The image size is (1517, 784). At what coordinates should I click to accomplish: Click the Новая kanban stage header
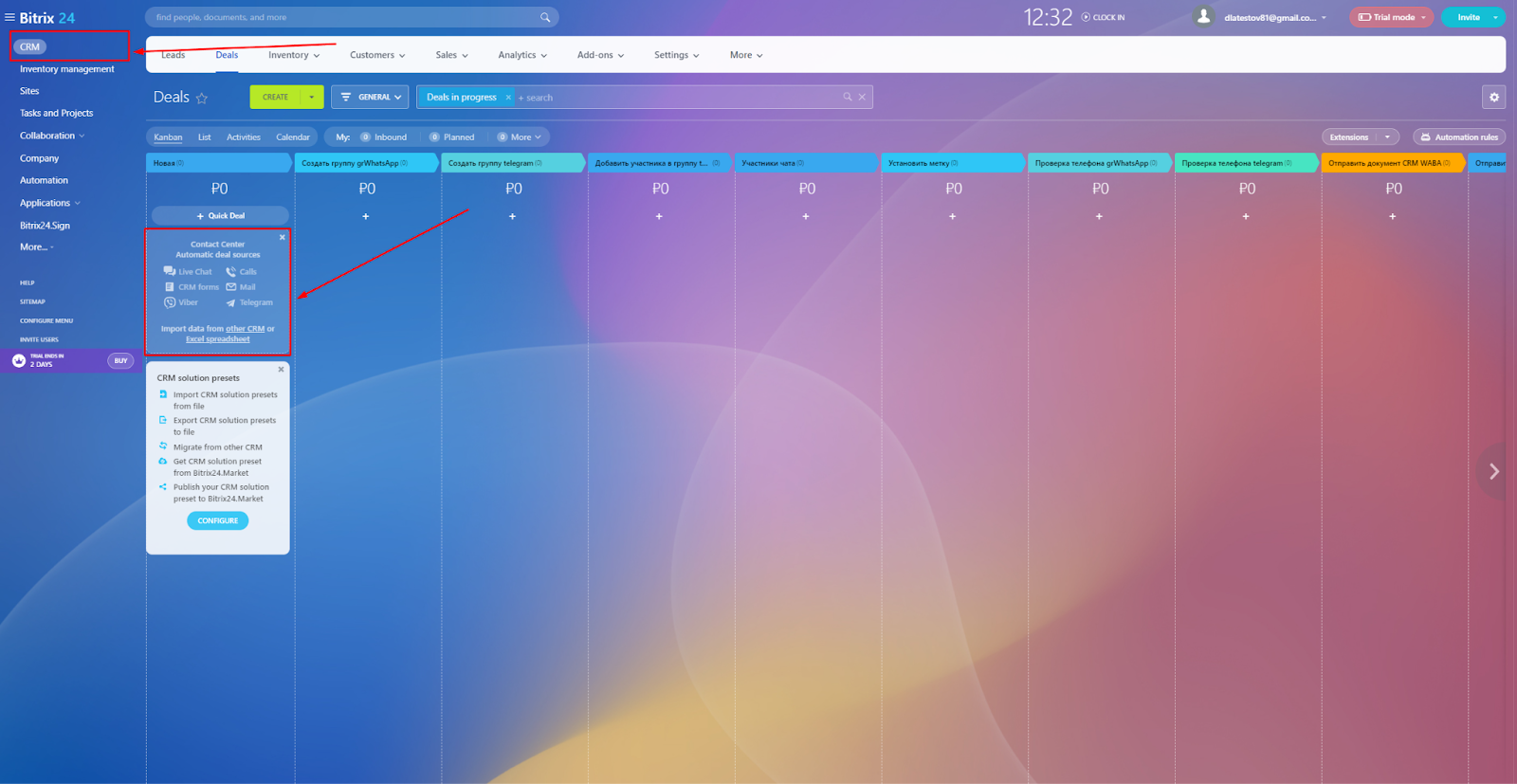point(219,163)
